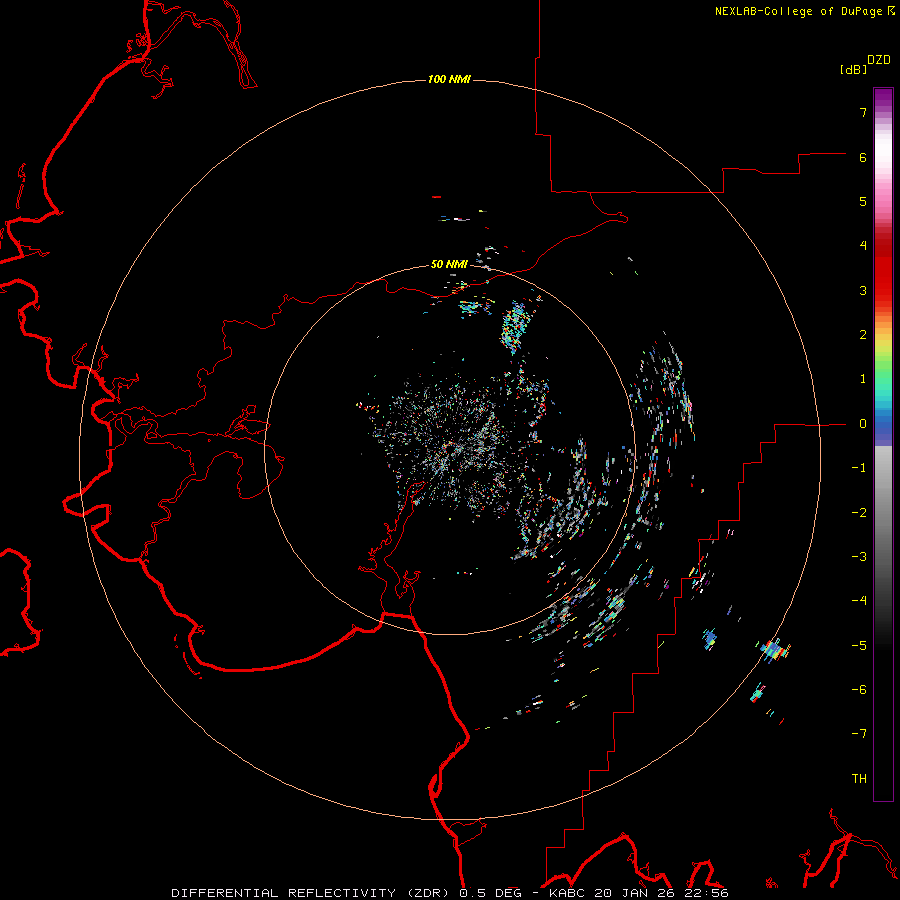This screenshot has height=900, width=900.
Task: Click the '-1' value on the color scale
Action: click(859, 468)
